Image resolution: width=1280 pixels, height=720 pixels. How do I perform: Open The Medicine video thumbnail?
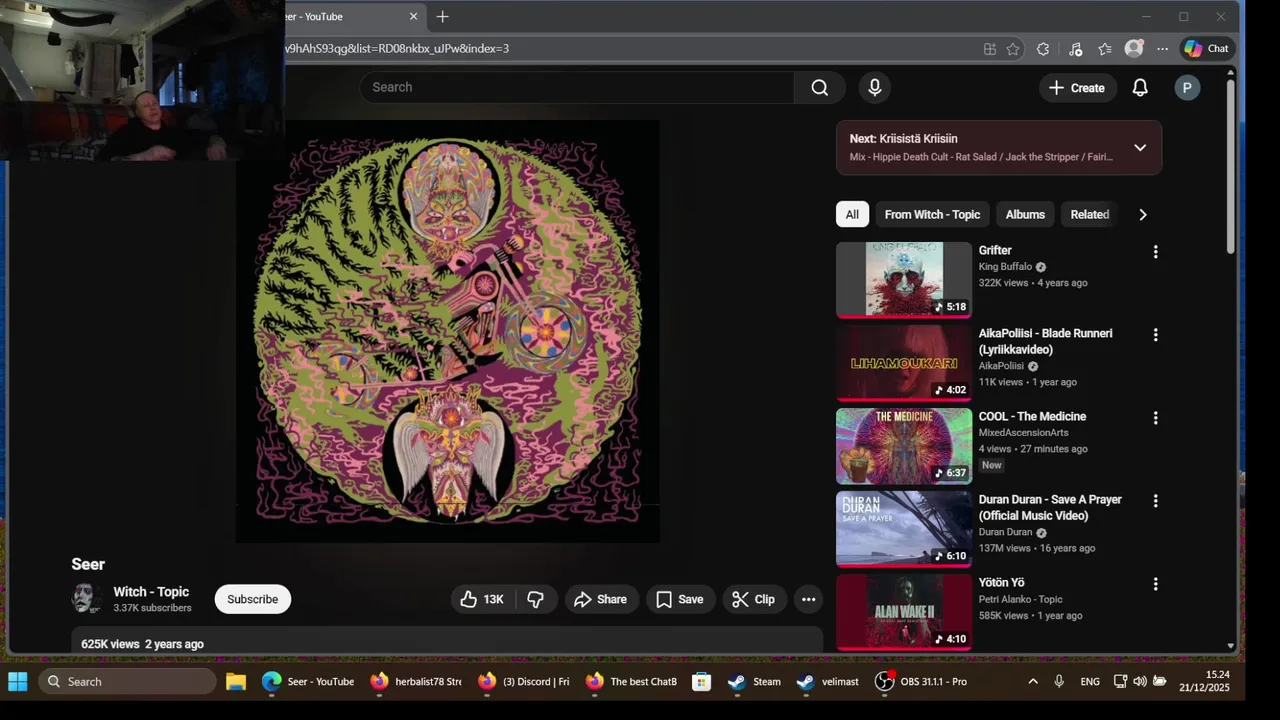[904, 446]
